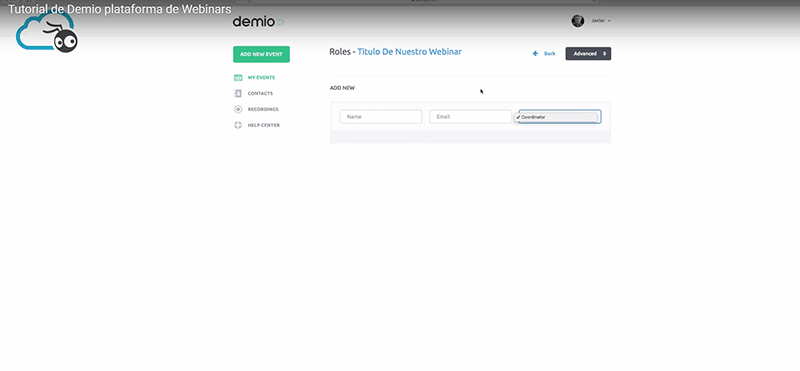The height and width of the screenshot is (371, 800).
Task: Follow the Back link
Action: [x=549, y=54]
